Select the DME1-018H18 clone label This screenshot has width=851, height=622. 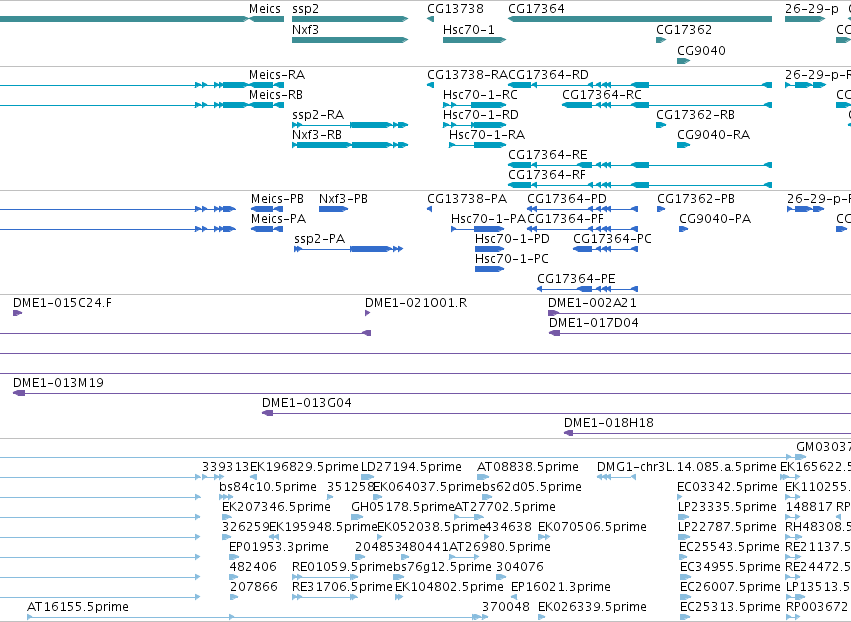609,423
